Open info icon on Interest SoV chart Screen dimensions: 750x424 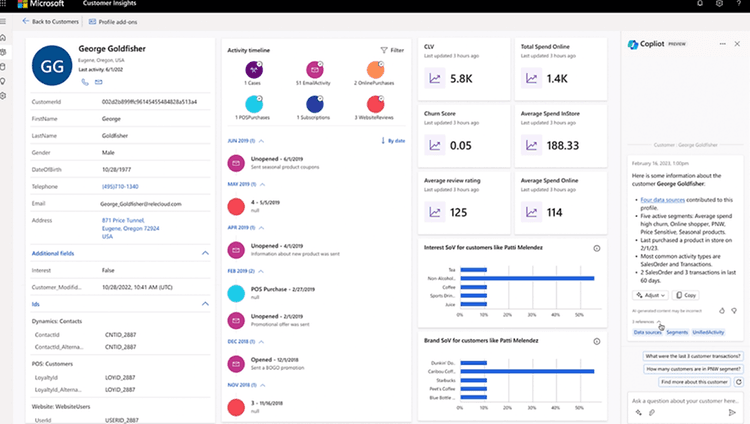596,248
